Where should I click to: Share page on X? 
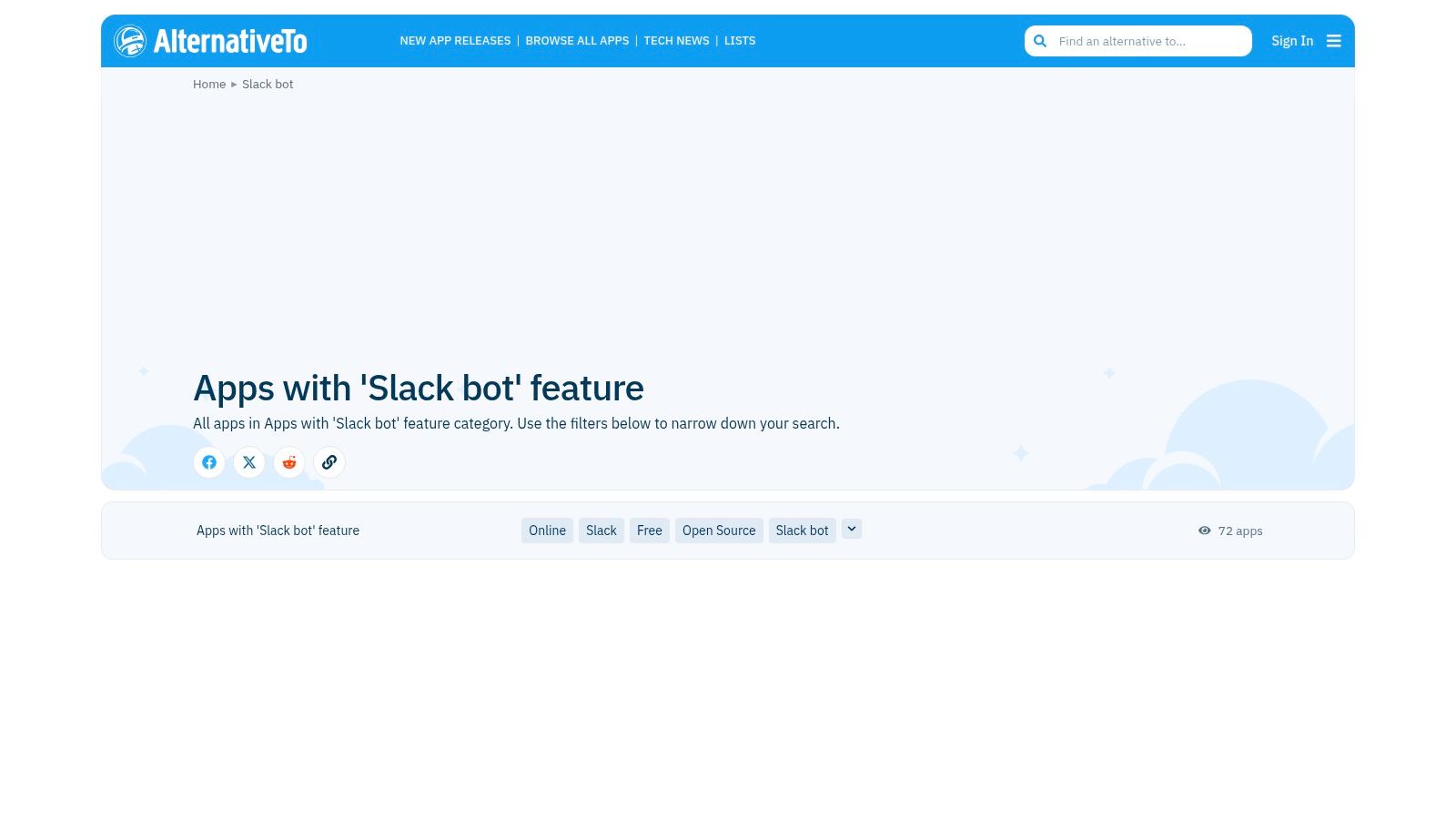pyautogui.click(x=249, y=462)
